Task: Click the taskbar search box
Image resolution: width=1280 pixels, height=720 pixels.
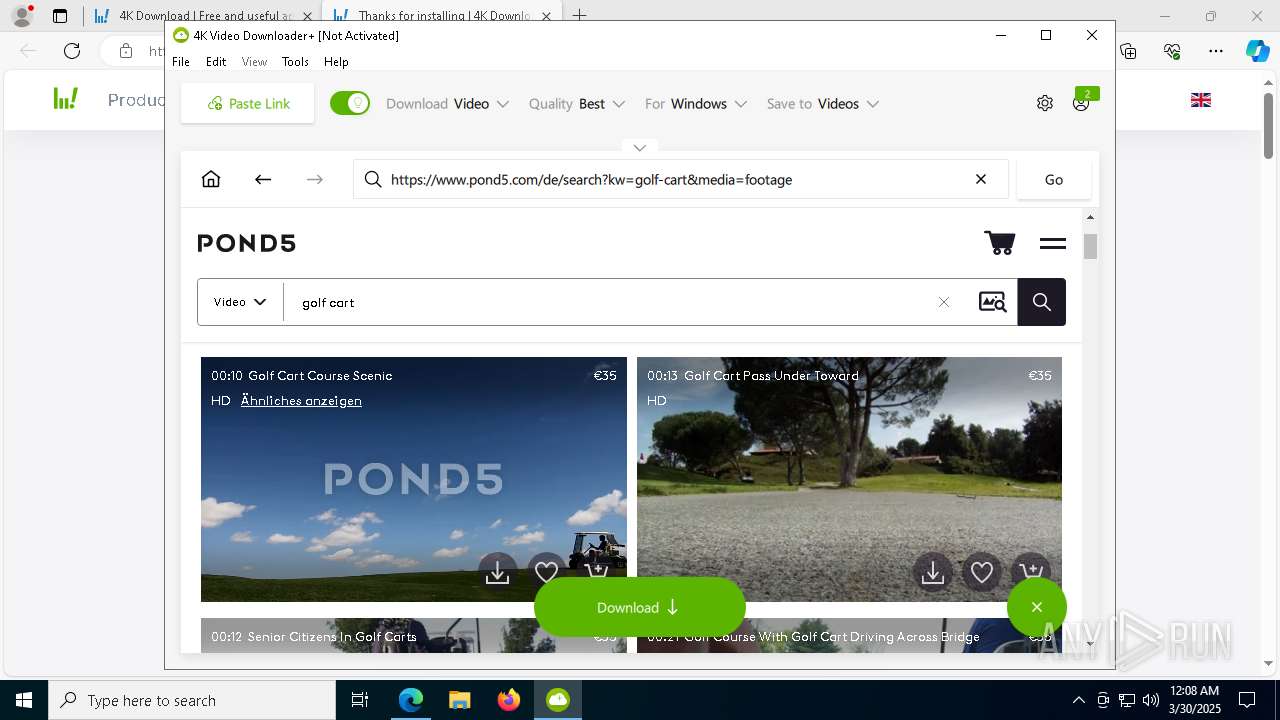Action: click(192, 700)
